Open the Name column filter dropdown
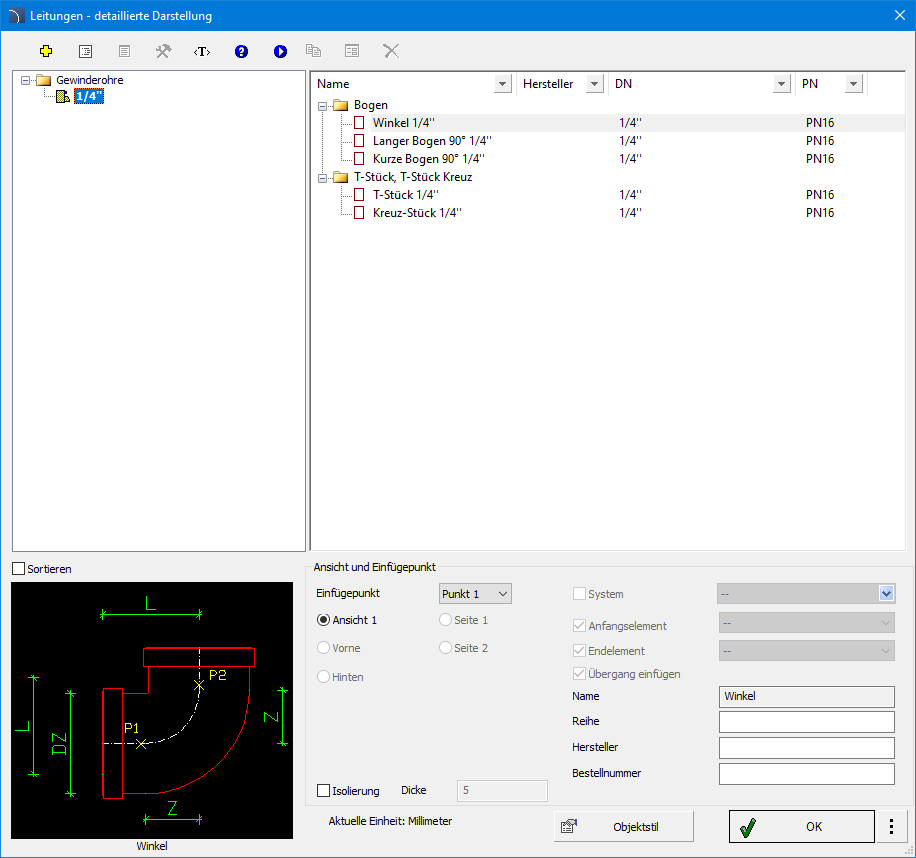Viewport: 916px width, 858px height. (502, 85)
